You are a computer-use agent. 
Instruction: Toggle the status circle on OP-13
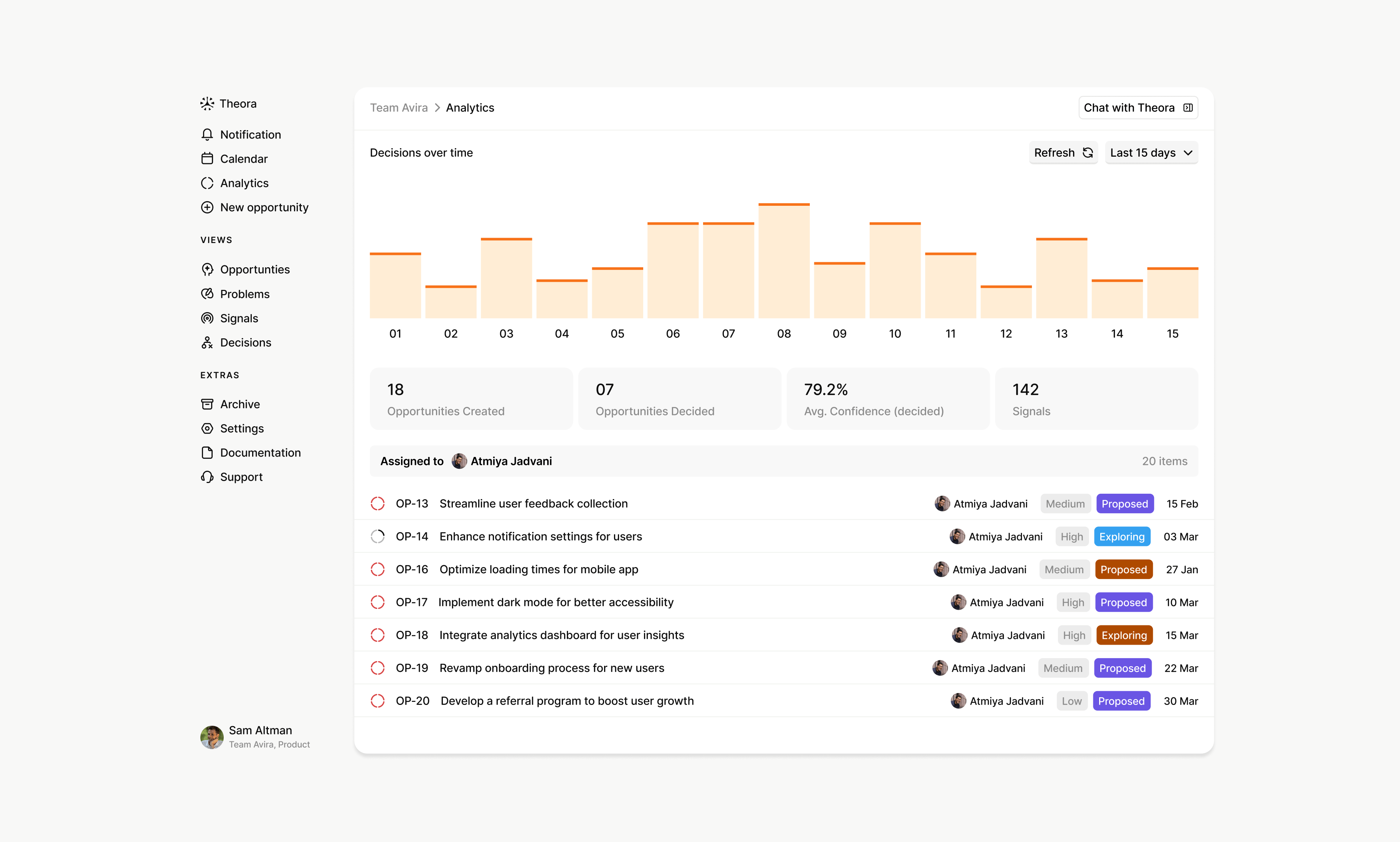click(378, 503)
